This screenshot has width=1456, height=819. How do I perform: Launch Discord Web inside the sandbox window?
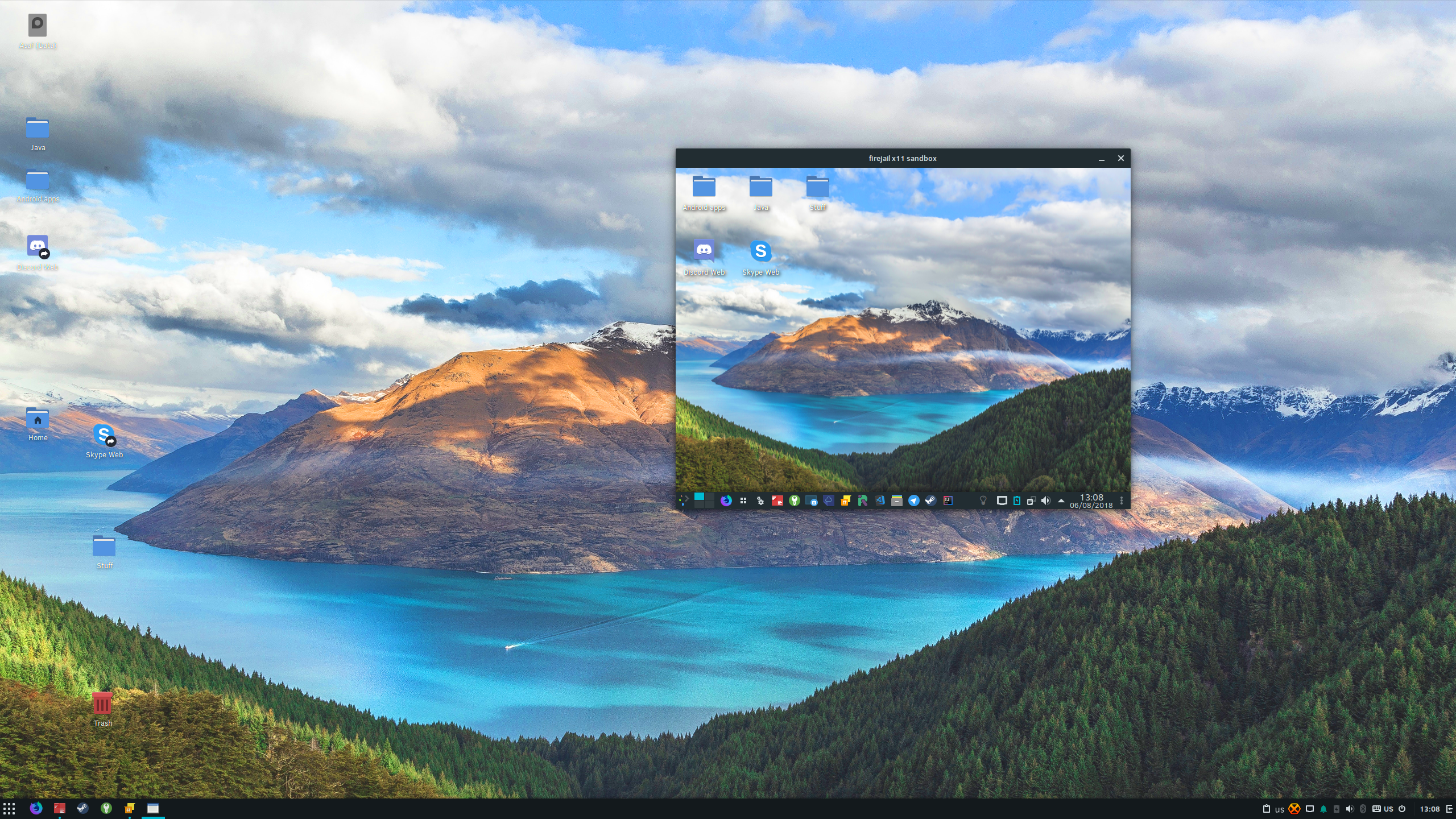[x=704, y=258]
